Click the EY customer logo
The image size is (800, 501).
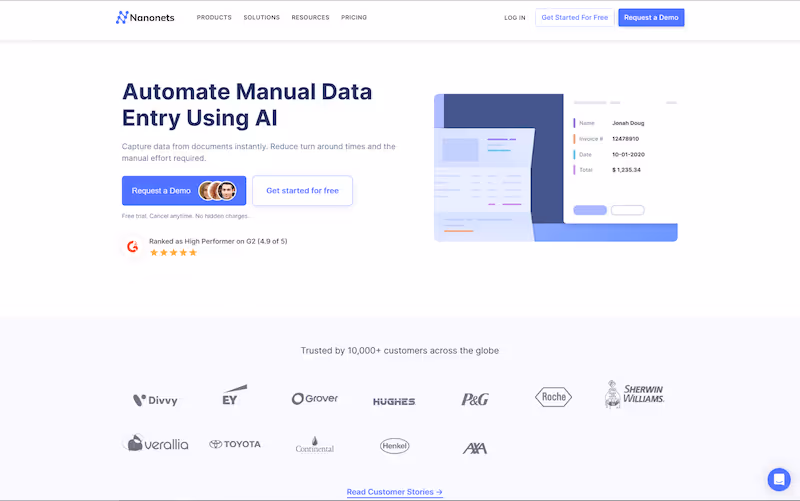coord(234,395)
